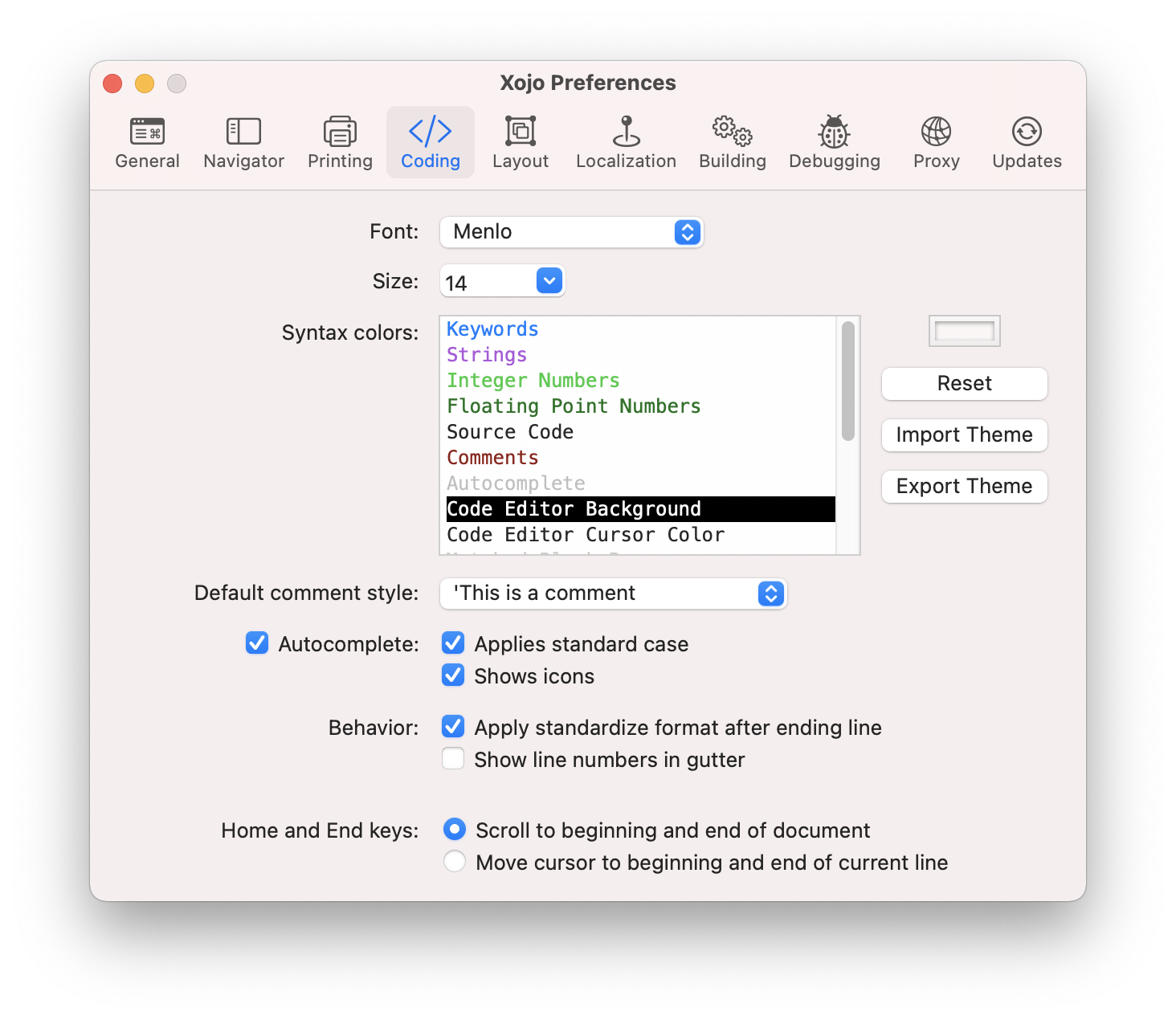Select Integer Numbers in syntax colors list
Viewport: 1176px width, 1020px height.
(641, 381)
